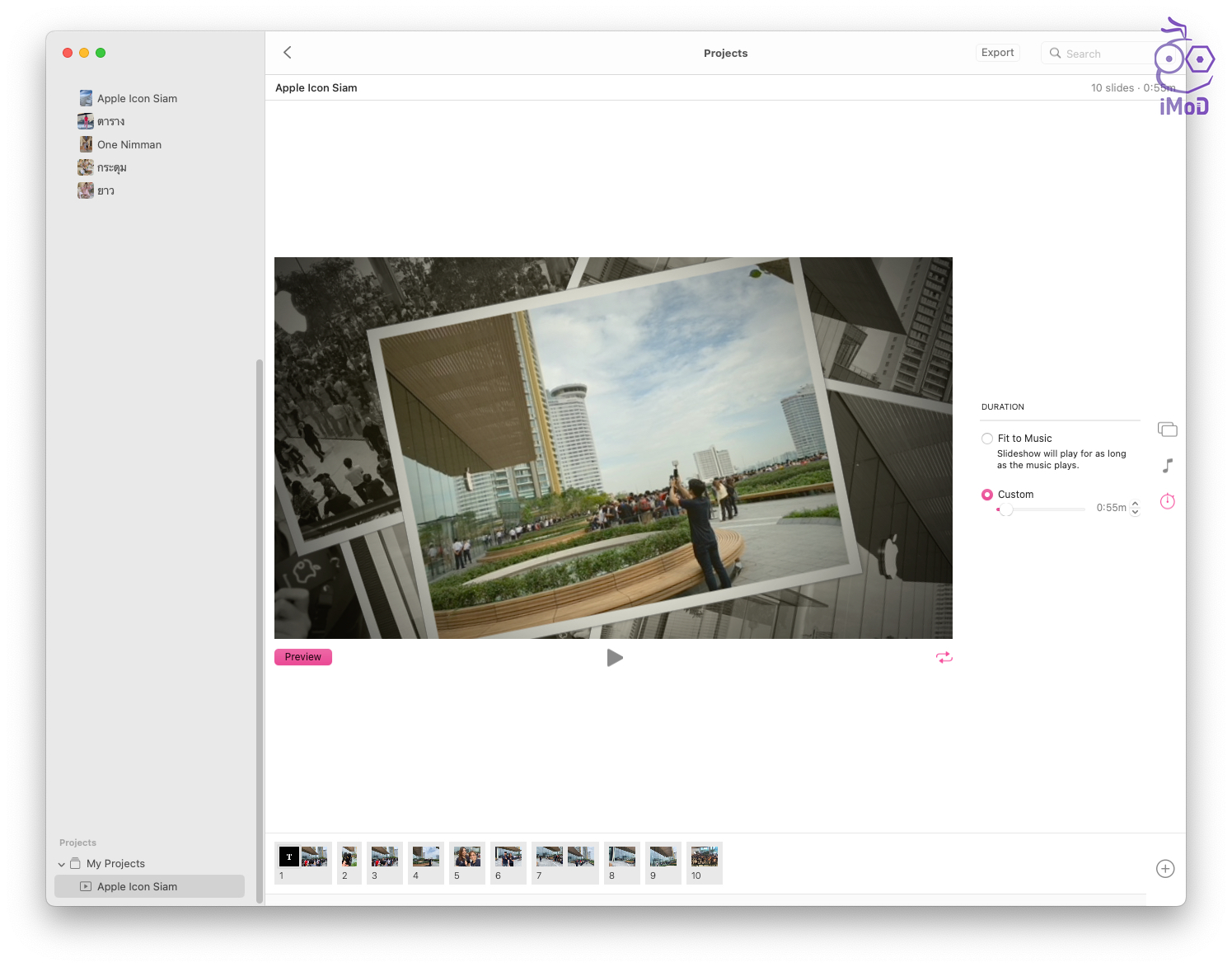
Task: Open the One Nimman album
Action: tap(129, 144)
